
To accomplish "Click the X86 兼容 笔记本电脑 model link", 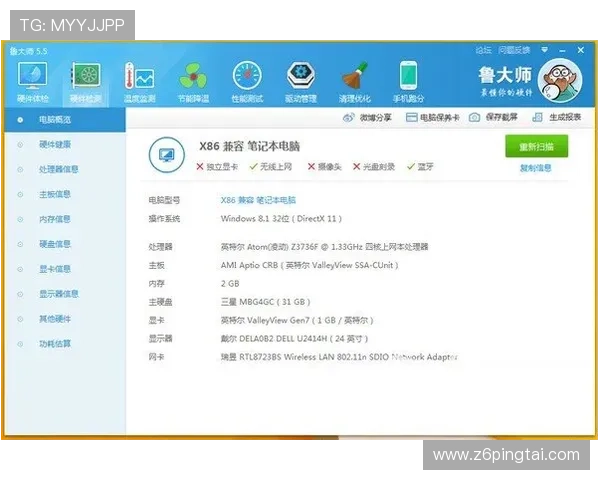I will [x=258, y=201].
